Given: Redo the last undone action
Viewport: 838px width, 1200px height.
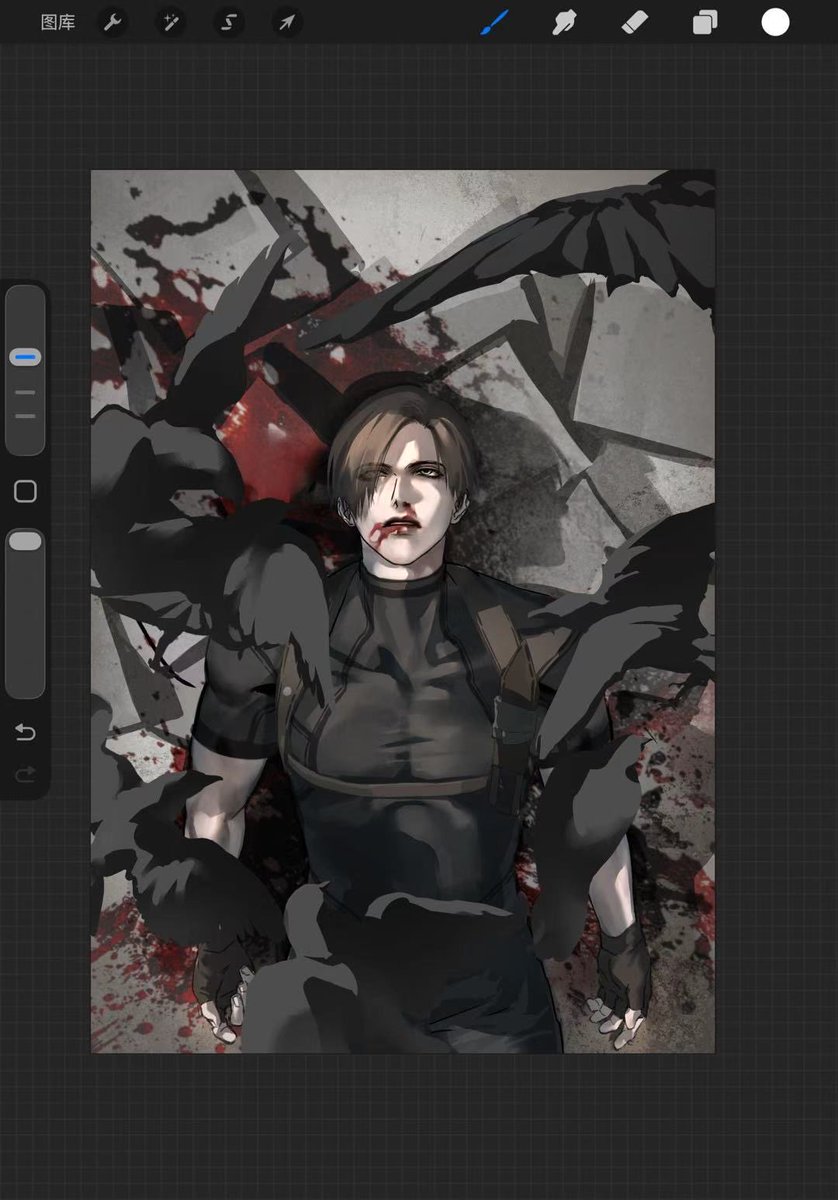Looking at the screenshot, I should coord(25,773).
